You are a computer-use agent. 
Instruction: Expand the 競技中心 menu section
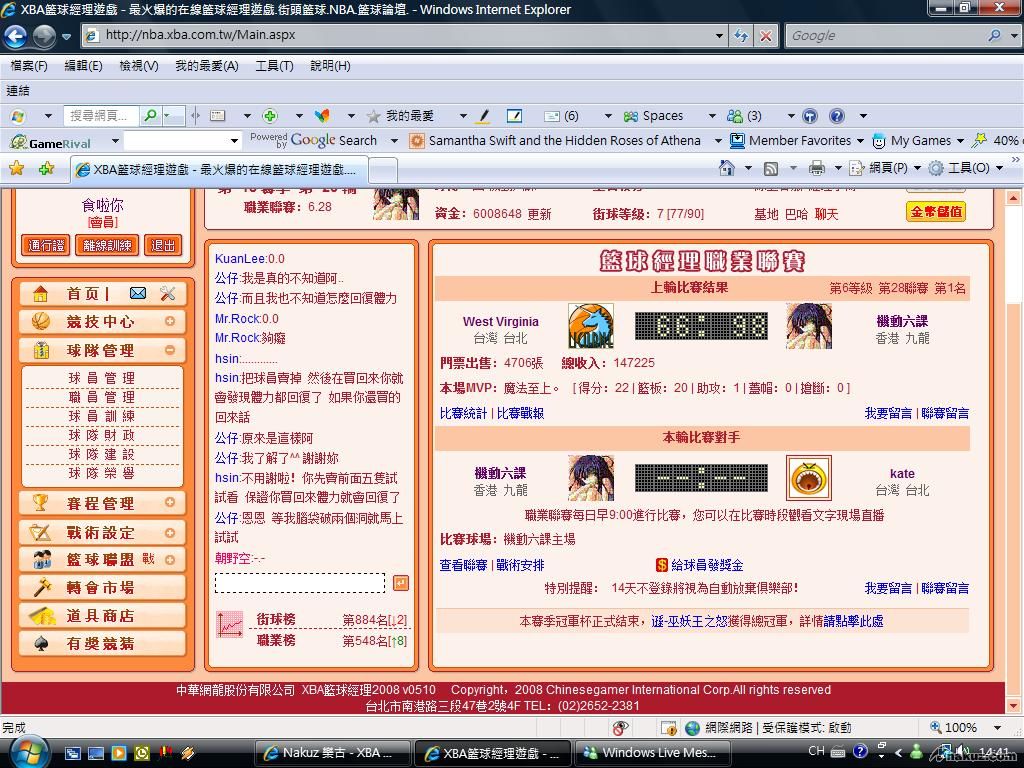170,321
